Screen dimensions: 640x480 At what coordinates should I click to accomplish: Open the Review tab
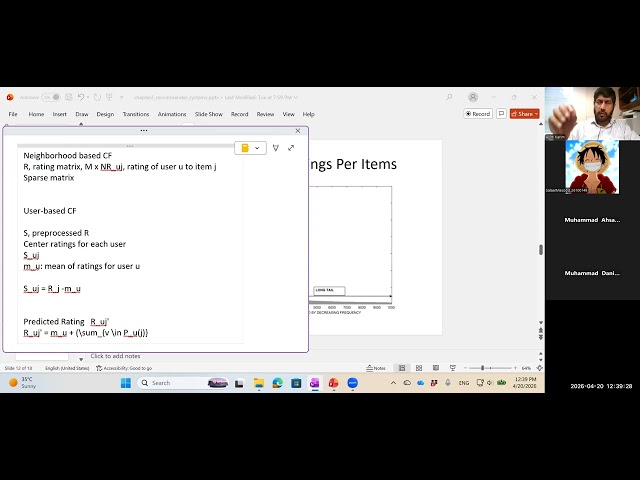click(x=265, y=114)
